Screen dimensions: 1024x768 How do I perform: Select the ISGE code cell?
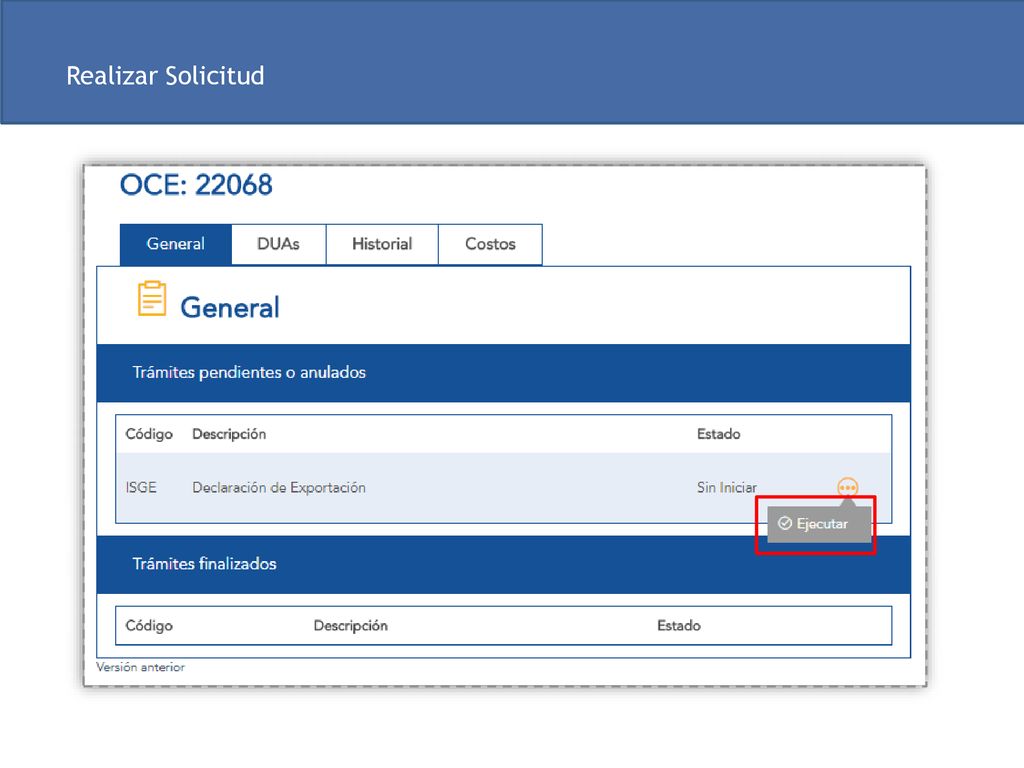click(141, 487)
